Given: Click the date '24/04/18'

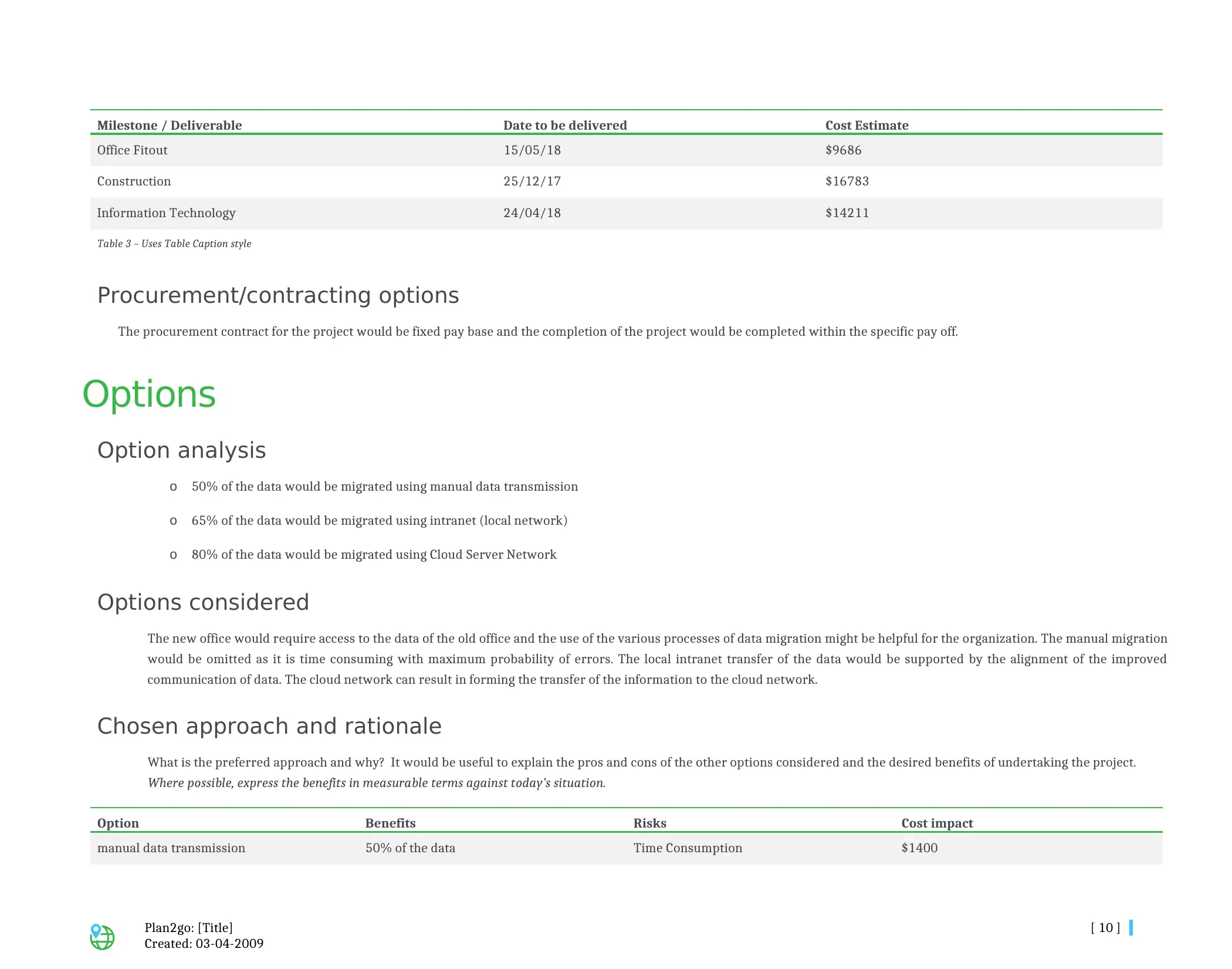Looking at the screenshot, I should coord(532,213).
